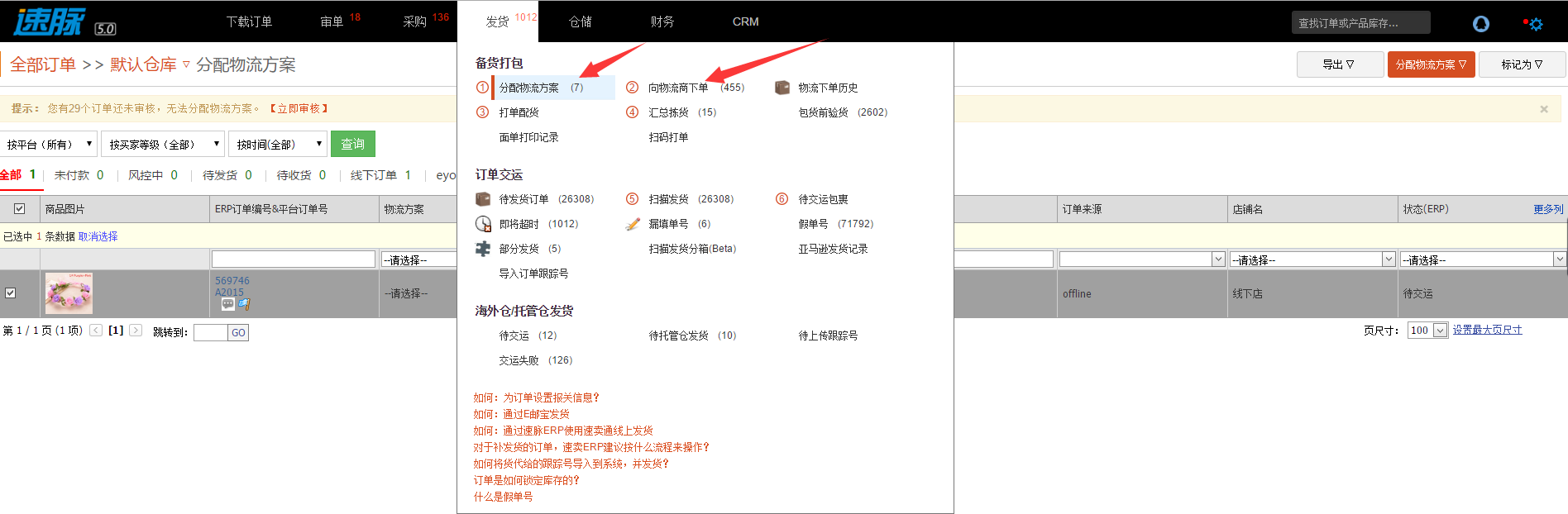Screen dimensions: 1568x514
Task: Expand the orange 分配物流方案 dropdown button
Action: (x=1431, y=64)
